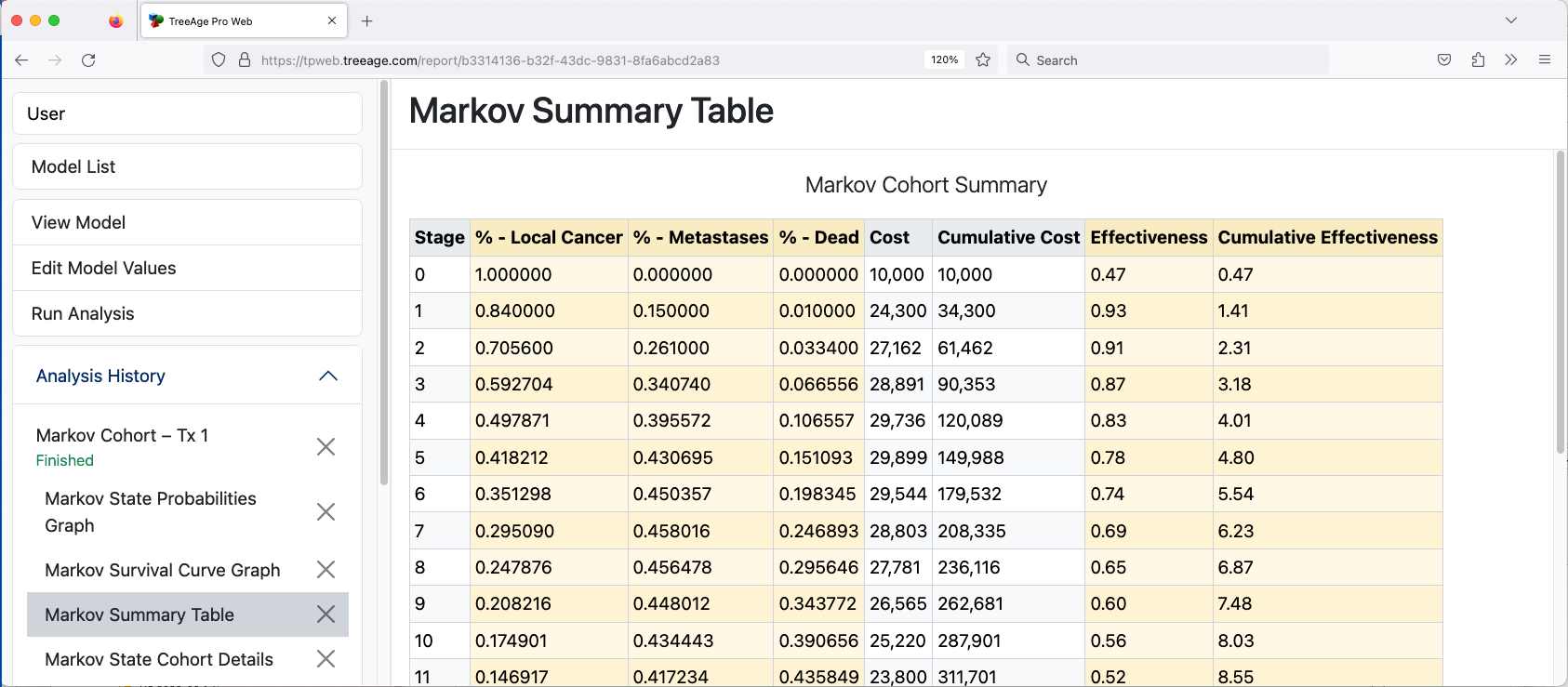Select Run Analysis
The image size is (1568, 687).
pos(187,313)
